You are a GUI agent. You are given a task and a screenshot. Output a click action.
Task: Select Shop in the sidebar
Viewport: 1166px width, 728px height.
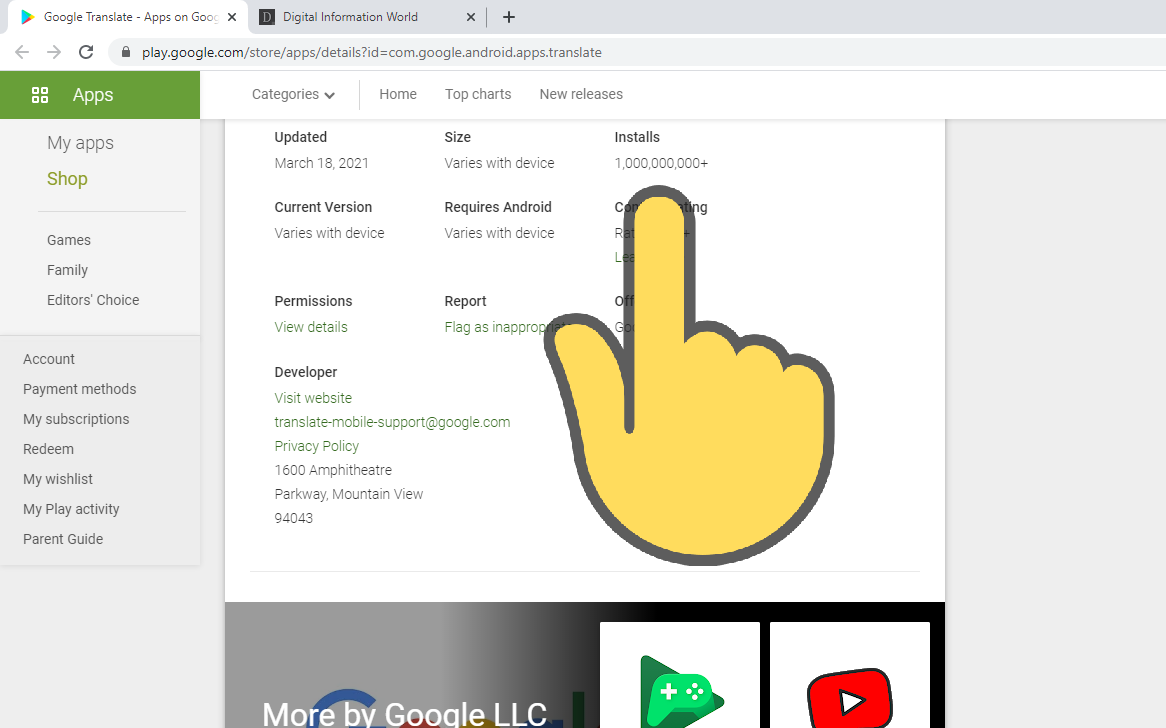coord(67,178)
